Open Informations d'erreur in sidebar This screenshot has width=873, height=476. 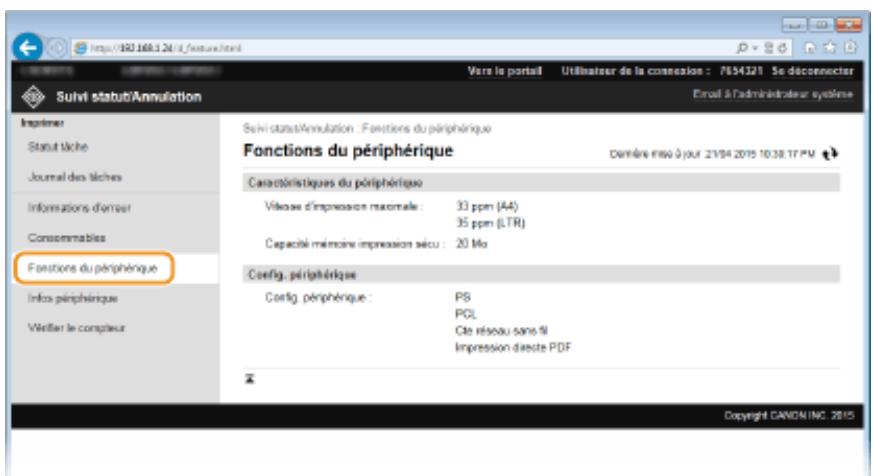point(79,208)
